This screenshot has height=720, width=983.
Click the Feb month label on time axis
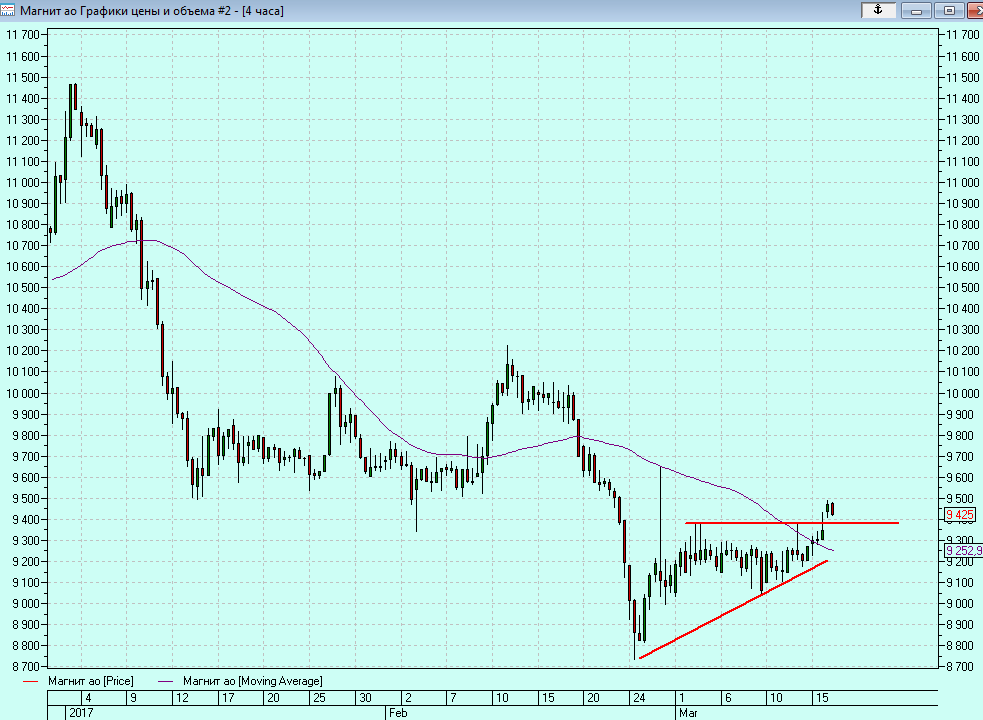pyautogui.click(x=398, y=712)
